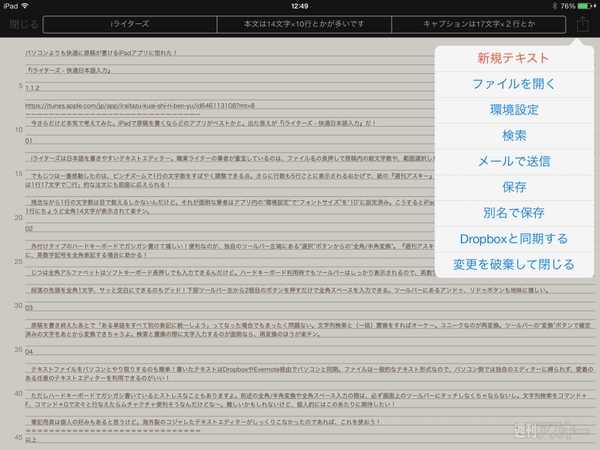This screenshot has height=450, width=600.
Task: Tap line number 25 in the gutter
Action: (18, 262)
